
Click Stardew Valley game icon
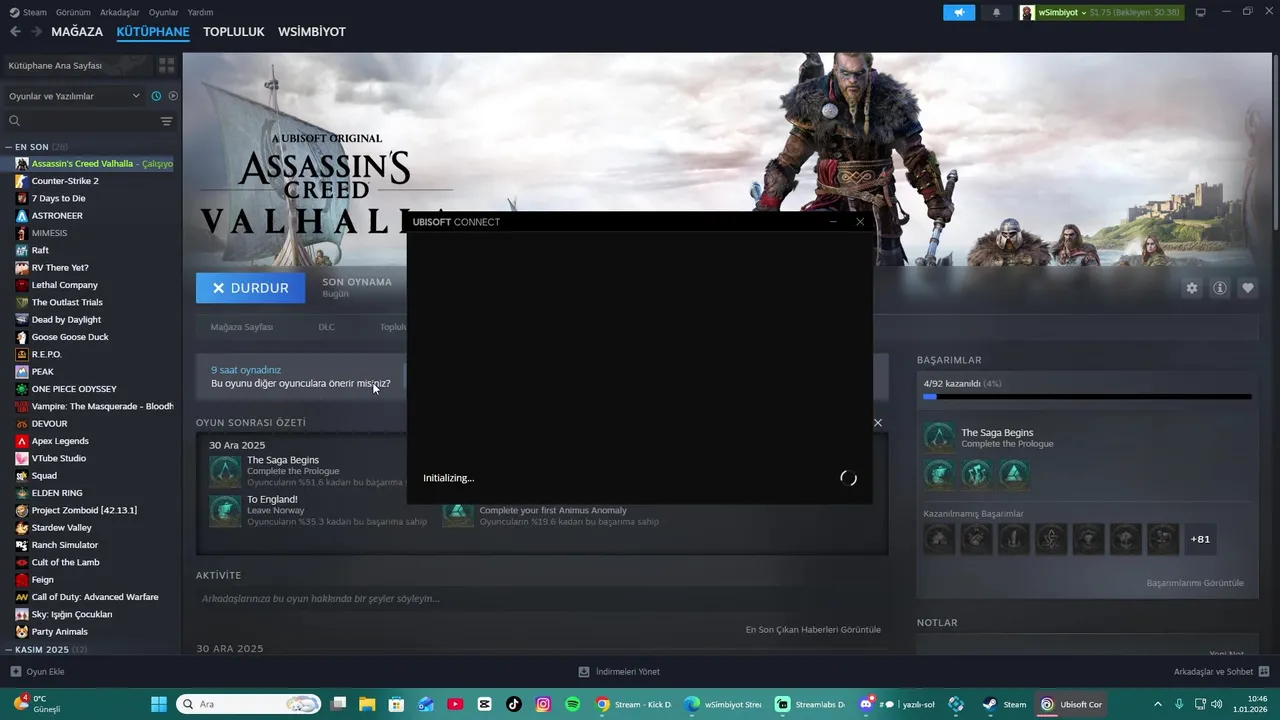tap(22, 528)
